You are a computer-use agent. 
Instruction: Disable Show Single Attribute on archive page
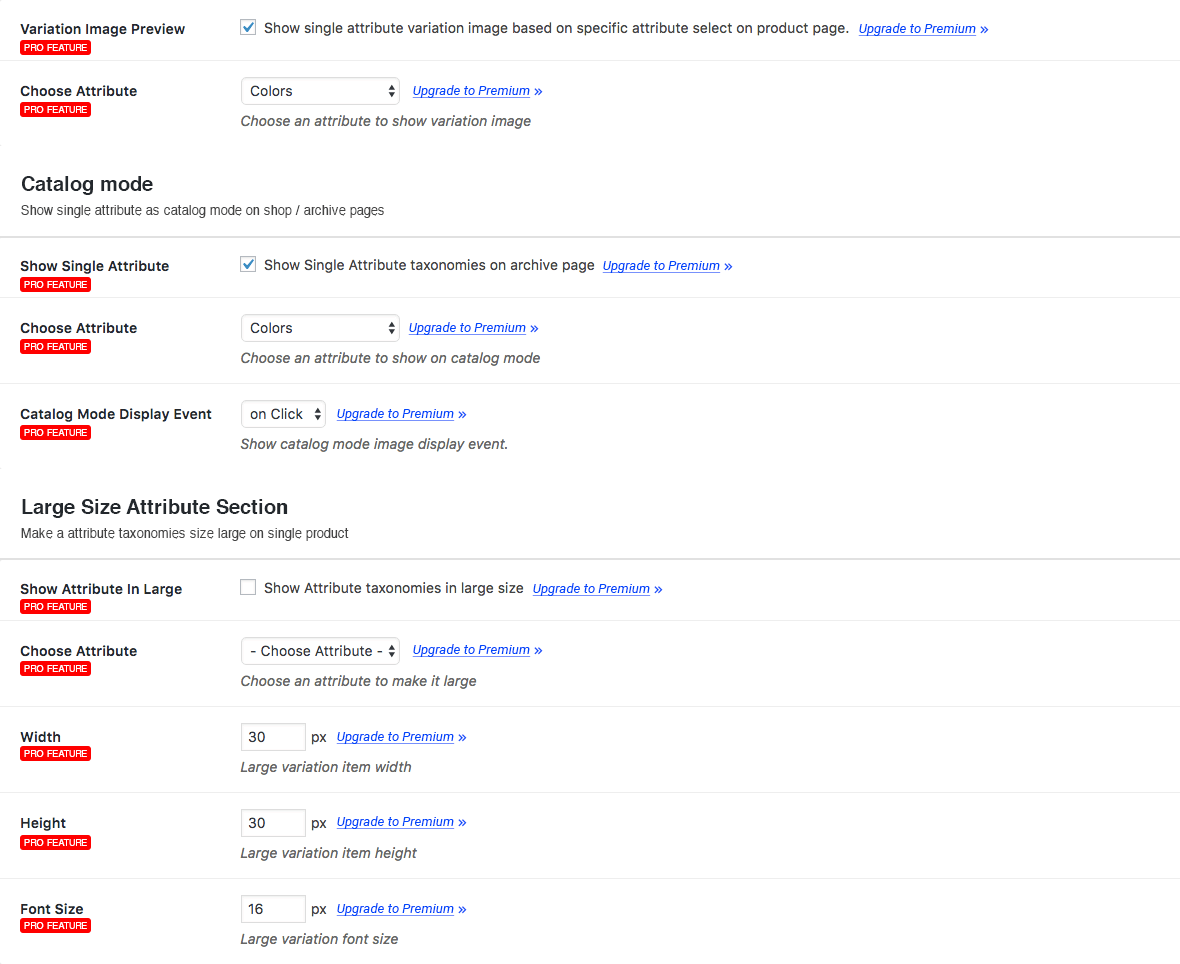click(x=248, y=265)
